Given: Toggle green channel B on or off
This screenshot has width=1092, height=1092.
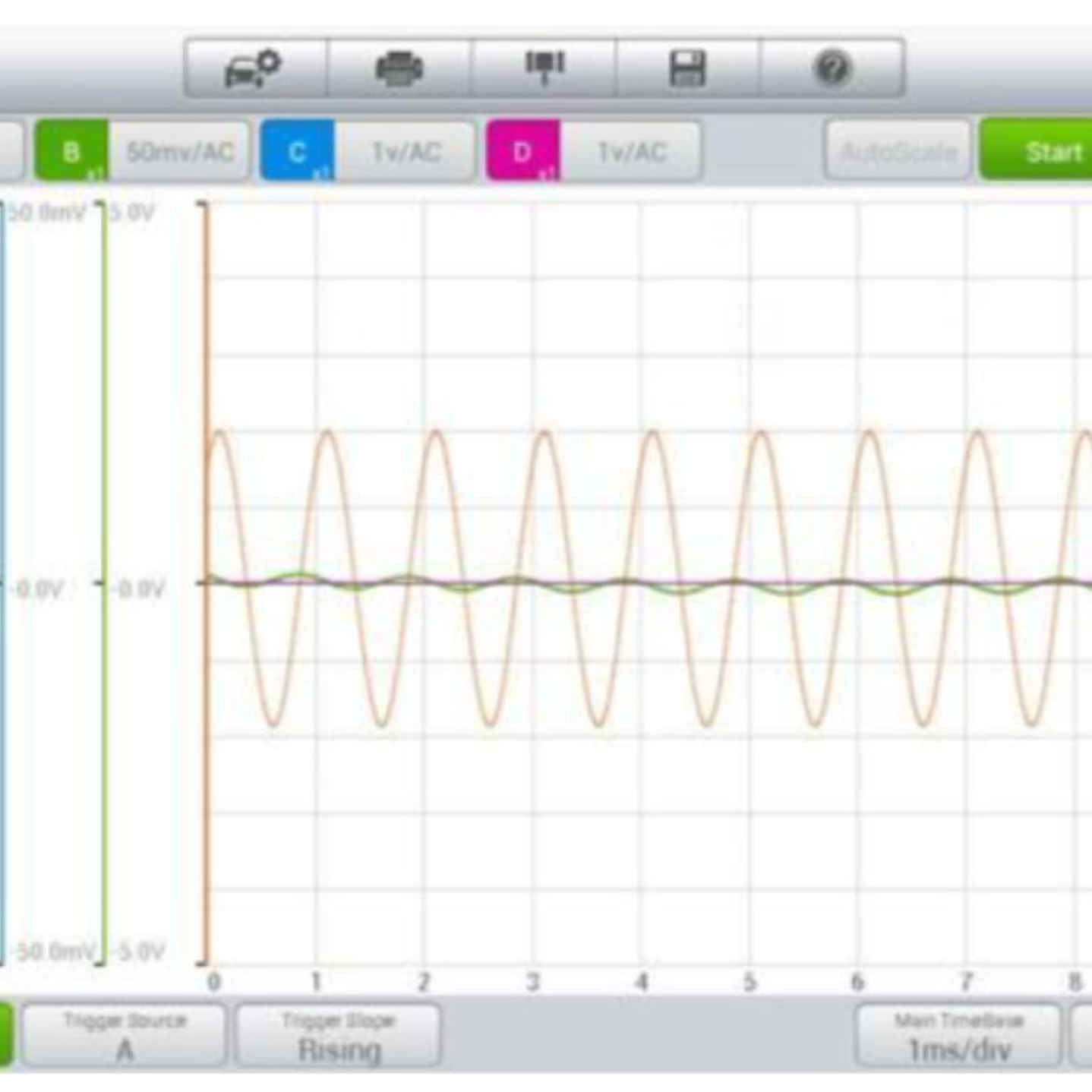Looking at the screenshot, I should [72, 152].
